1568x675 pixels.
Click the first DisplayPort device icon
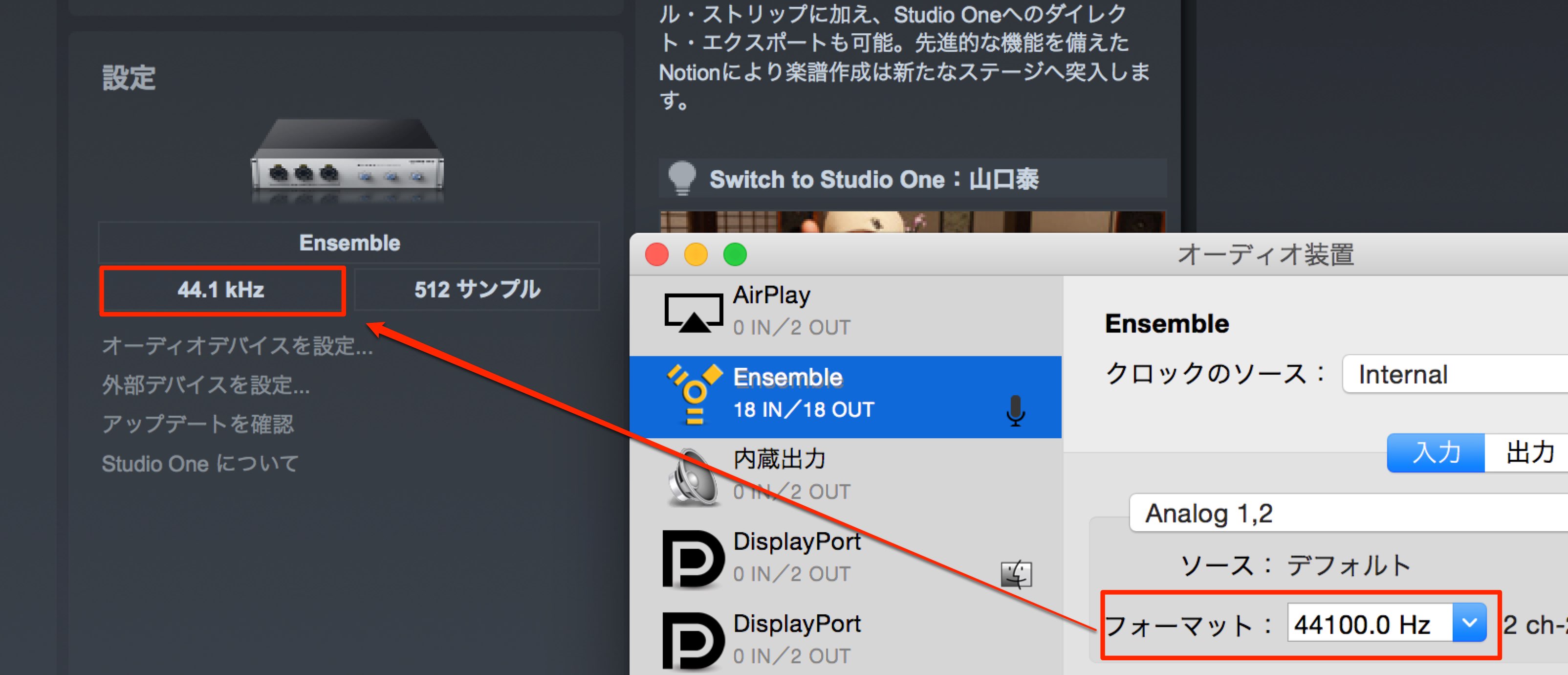click(x=693, y=559)
